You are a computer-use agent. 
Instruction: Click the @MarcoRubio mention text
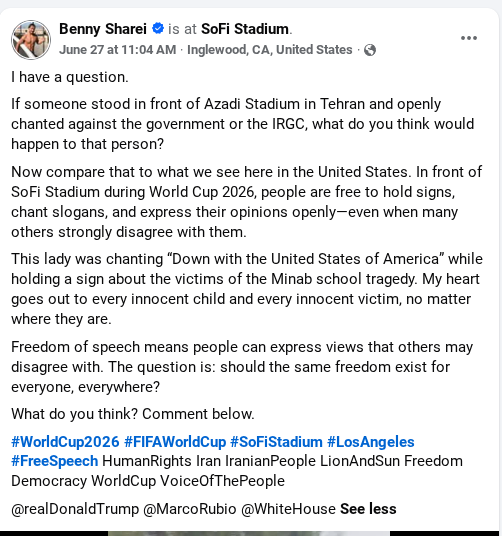[190, 509]
